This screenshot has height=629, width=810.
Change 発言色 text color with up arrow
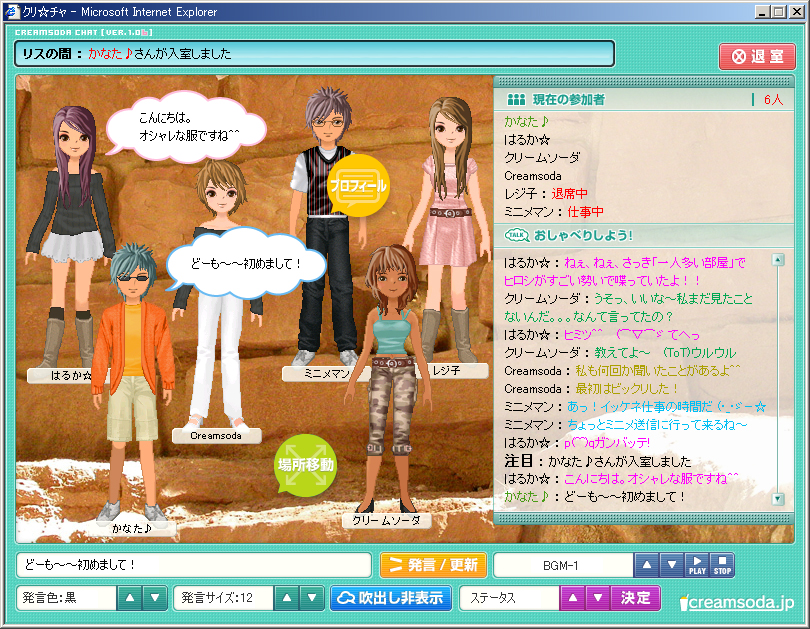[130, 599]
